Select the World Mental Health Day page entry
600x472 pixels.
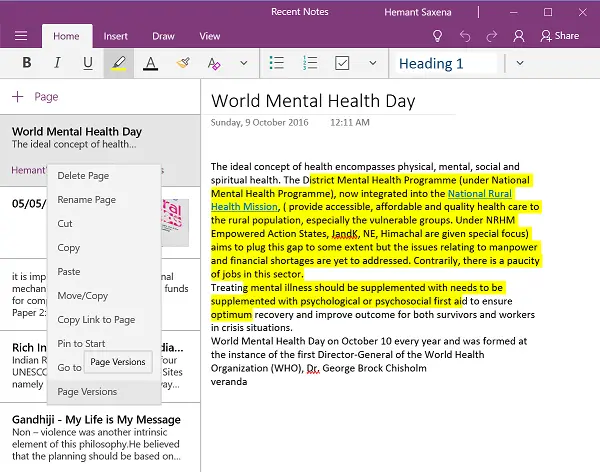pyautogui.click(x=100, y=150)
